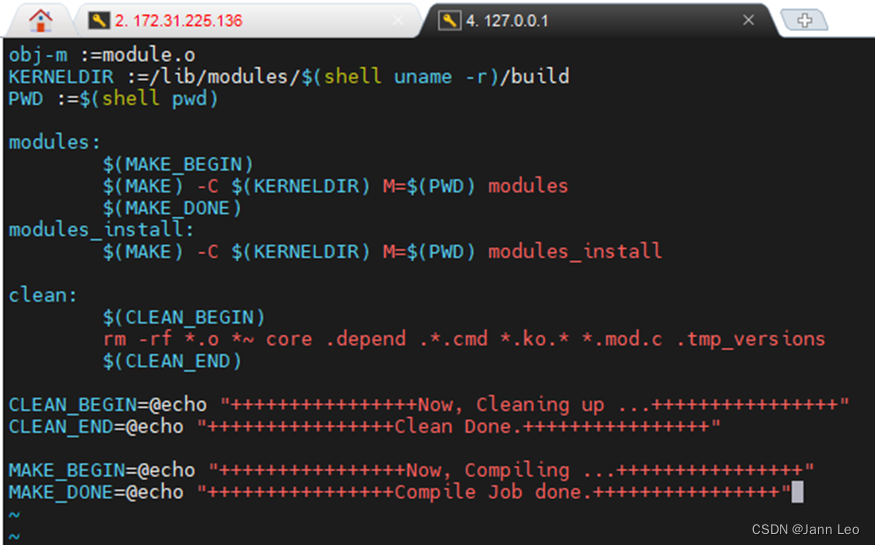The height and width of the screenshot is (545, 875).
Task: Click the 'modules:' target label
Action: coord(55,142)
